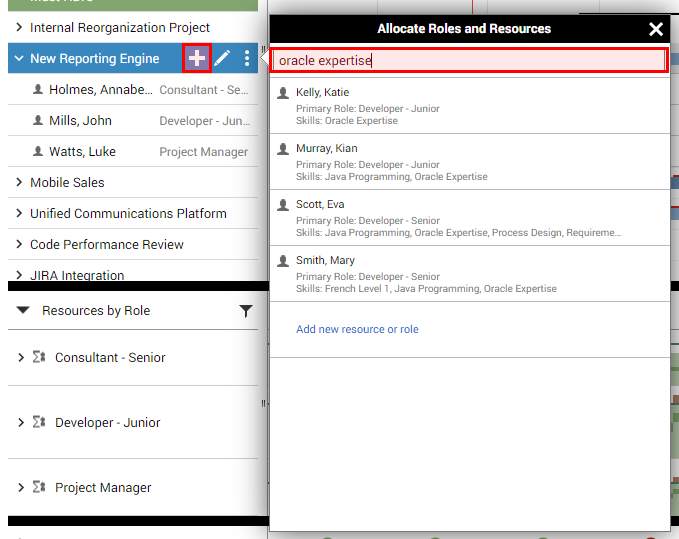Expand the Project Manager role
679x539 pixels.
[x=21, y=488]
